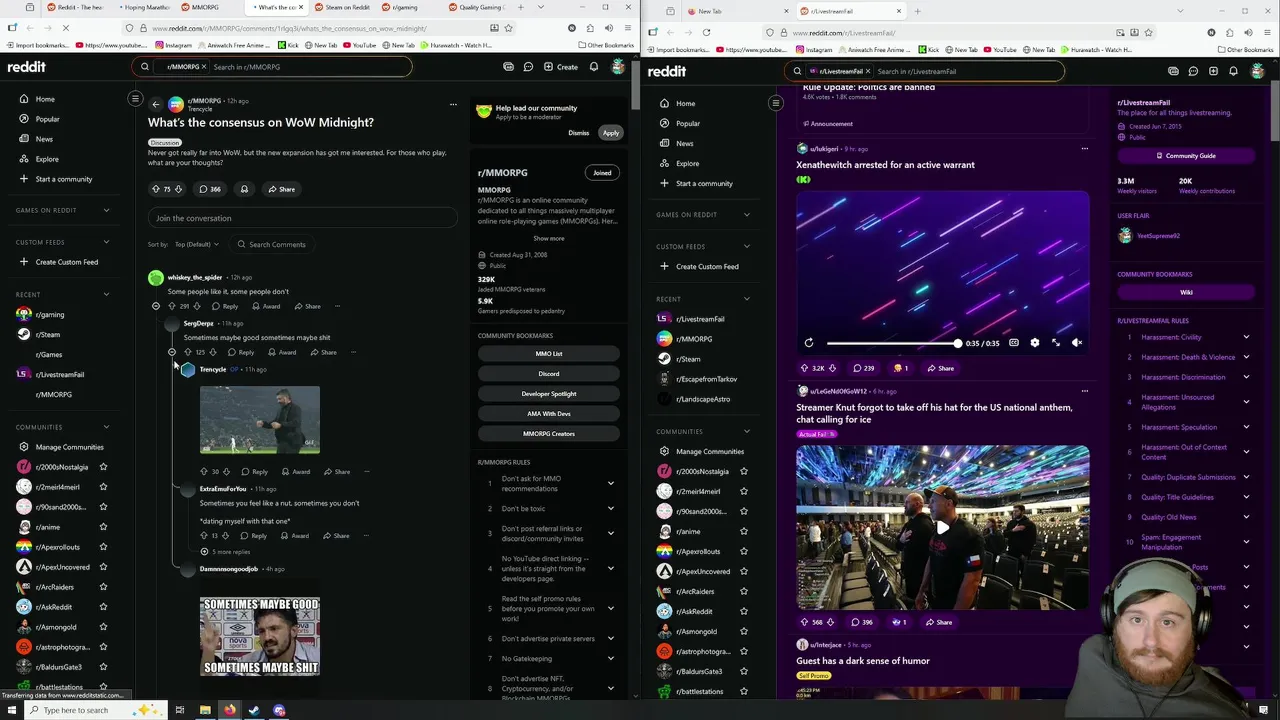Favorite r/2meirl4meirl in right window sidebar
This screenshot has height=720, width=1280.
point(743,491)
